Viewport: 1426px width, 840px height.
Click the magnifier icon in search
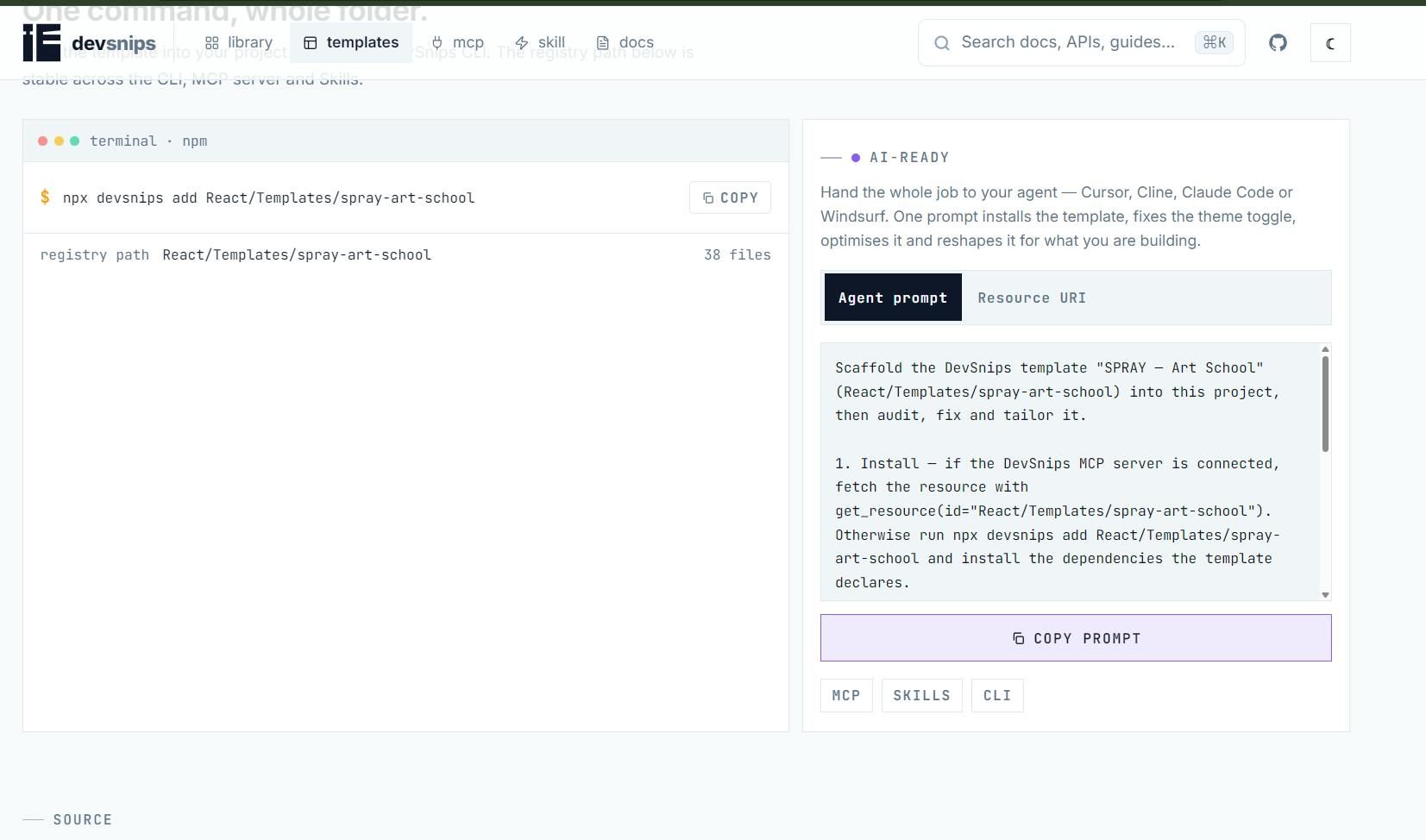coord(942,43)
